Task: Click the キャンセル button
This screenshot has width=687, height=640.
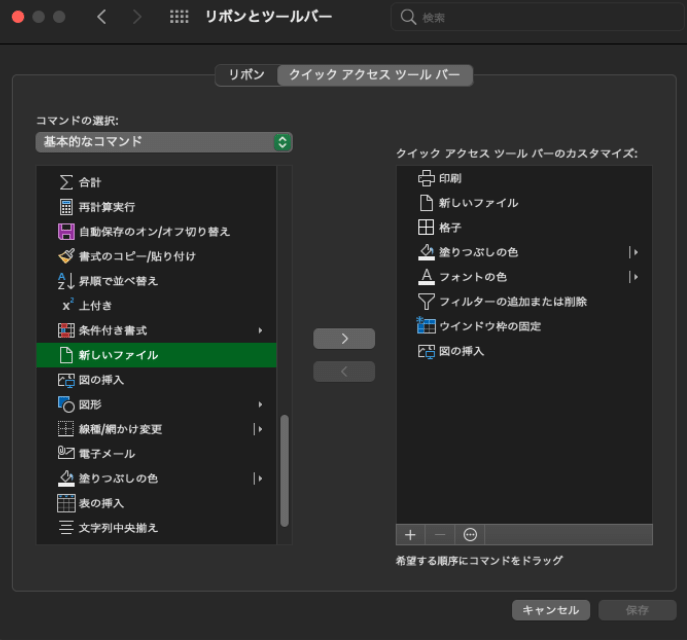Action: coord(551,610)
